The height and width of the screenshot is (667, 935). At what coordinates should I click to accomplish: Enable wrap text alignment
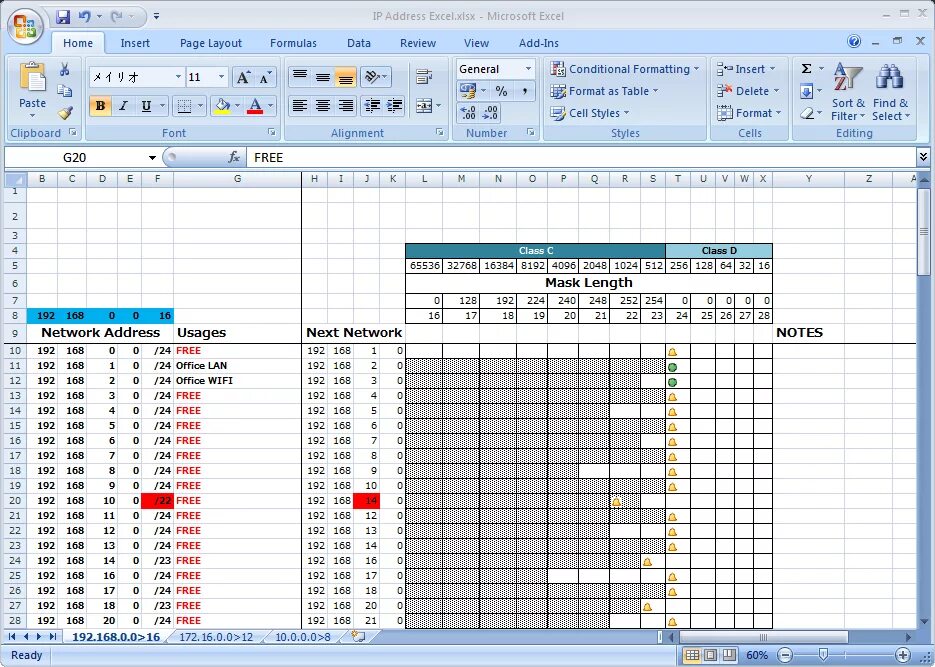click(426, 77)
